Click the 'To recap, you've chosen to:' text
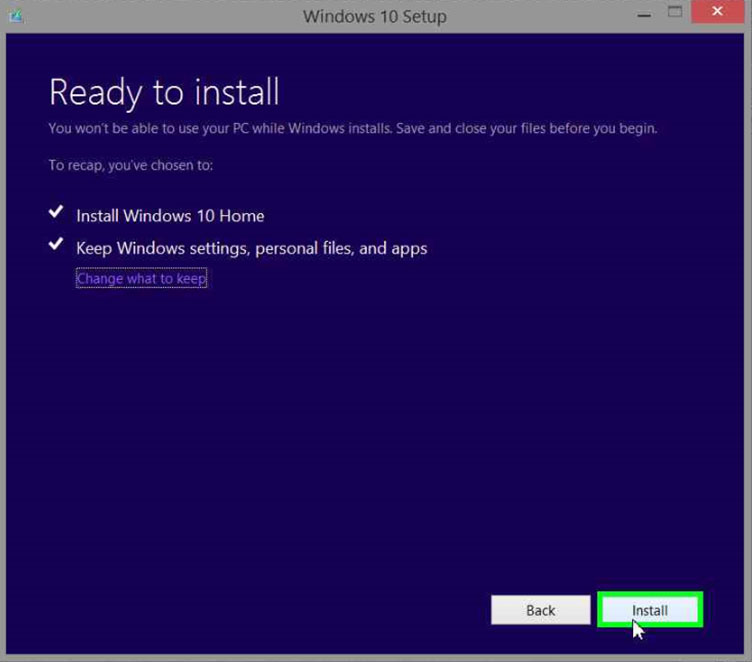 130,166
